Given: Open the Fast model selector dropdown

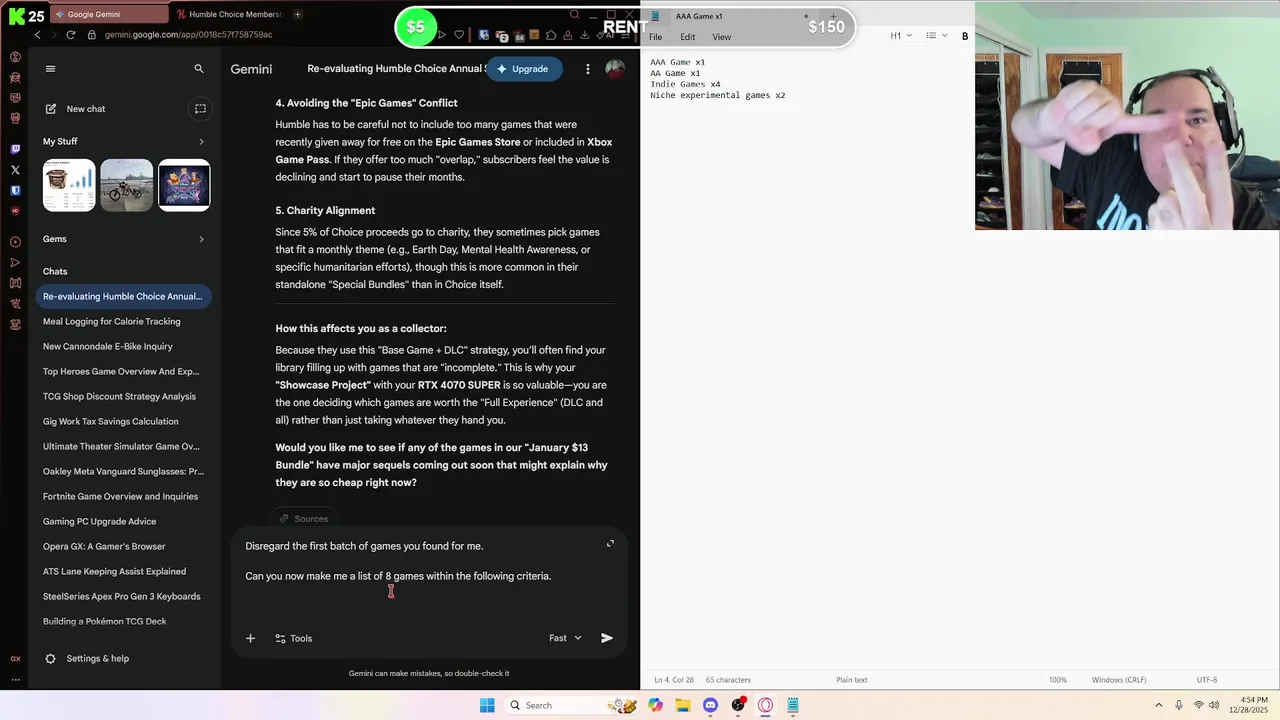Looking at the screenshot, I should [x=565, y=638].
